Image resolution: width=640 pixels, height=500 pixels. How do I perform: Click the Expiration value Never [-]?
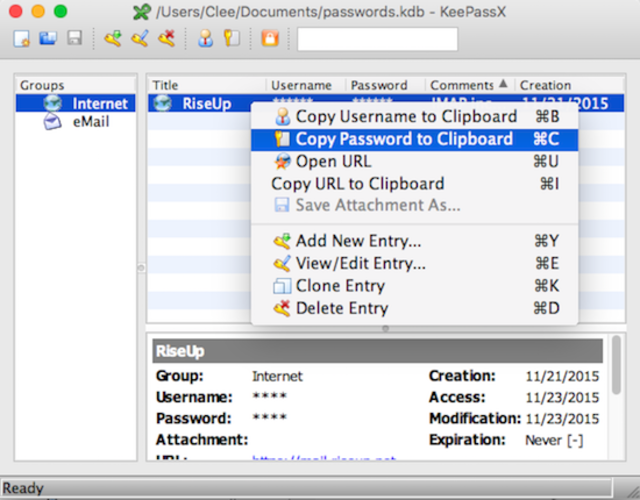pyautogui.click(x=554, y=440)
